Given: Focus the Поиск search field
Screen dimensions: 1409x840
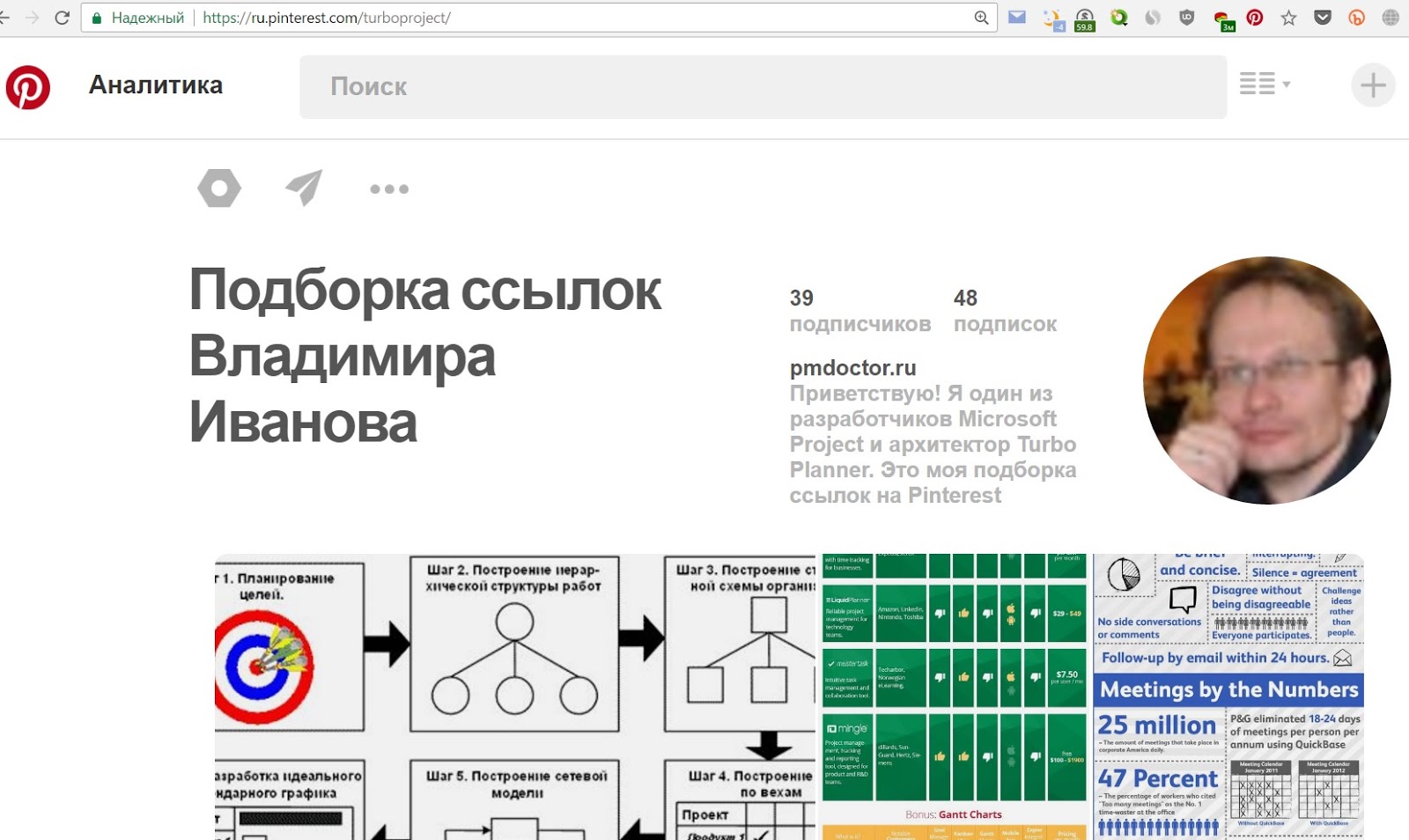Looking at the screenshot, I should pyautogui.click(x=763, y=86).
